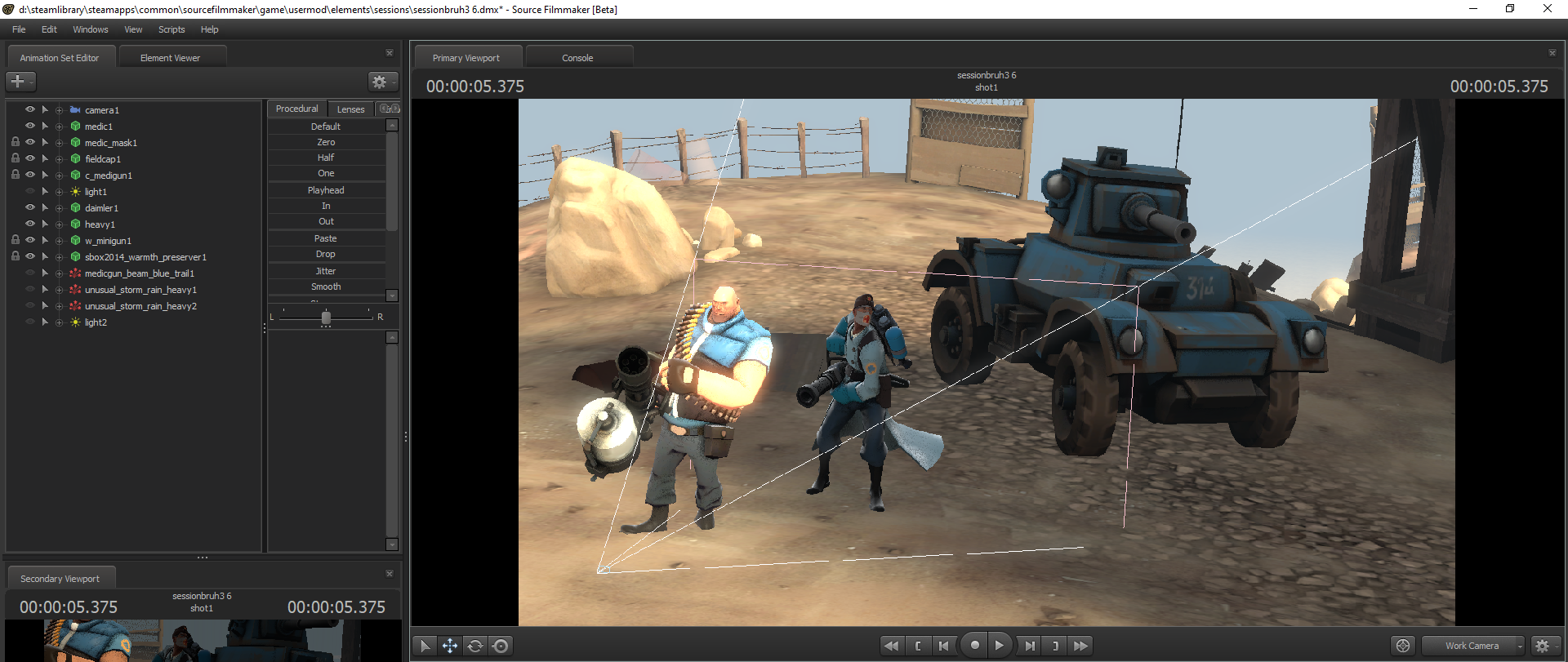The height and width of the screenshot is (662, 1568).
Task: Toggle visibility of medic1
Action: 30,126
